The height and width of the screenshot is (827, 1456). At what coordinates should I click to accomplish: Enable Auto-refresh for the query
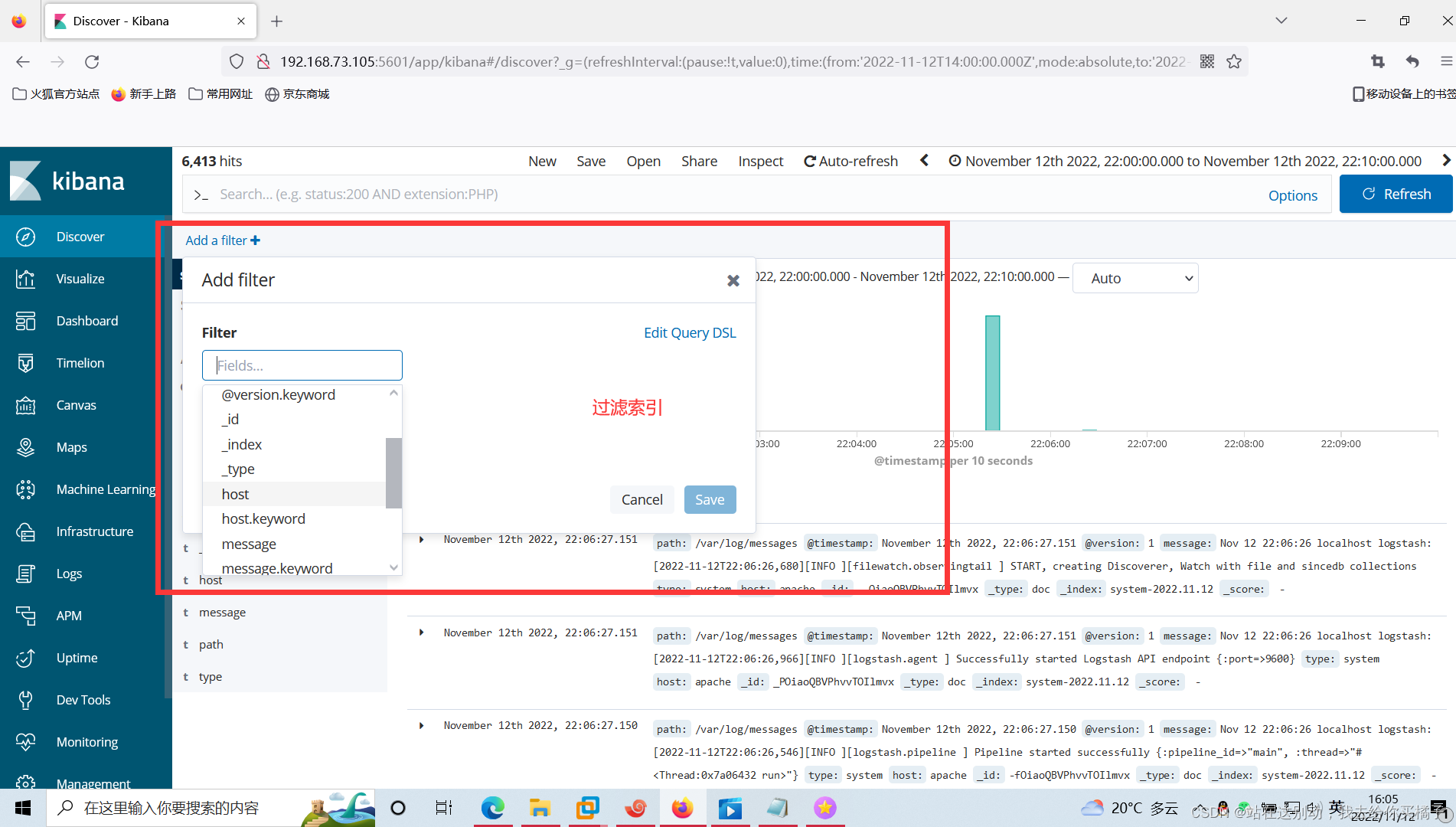(850, 161)
